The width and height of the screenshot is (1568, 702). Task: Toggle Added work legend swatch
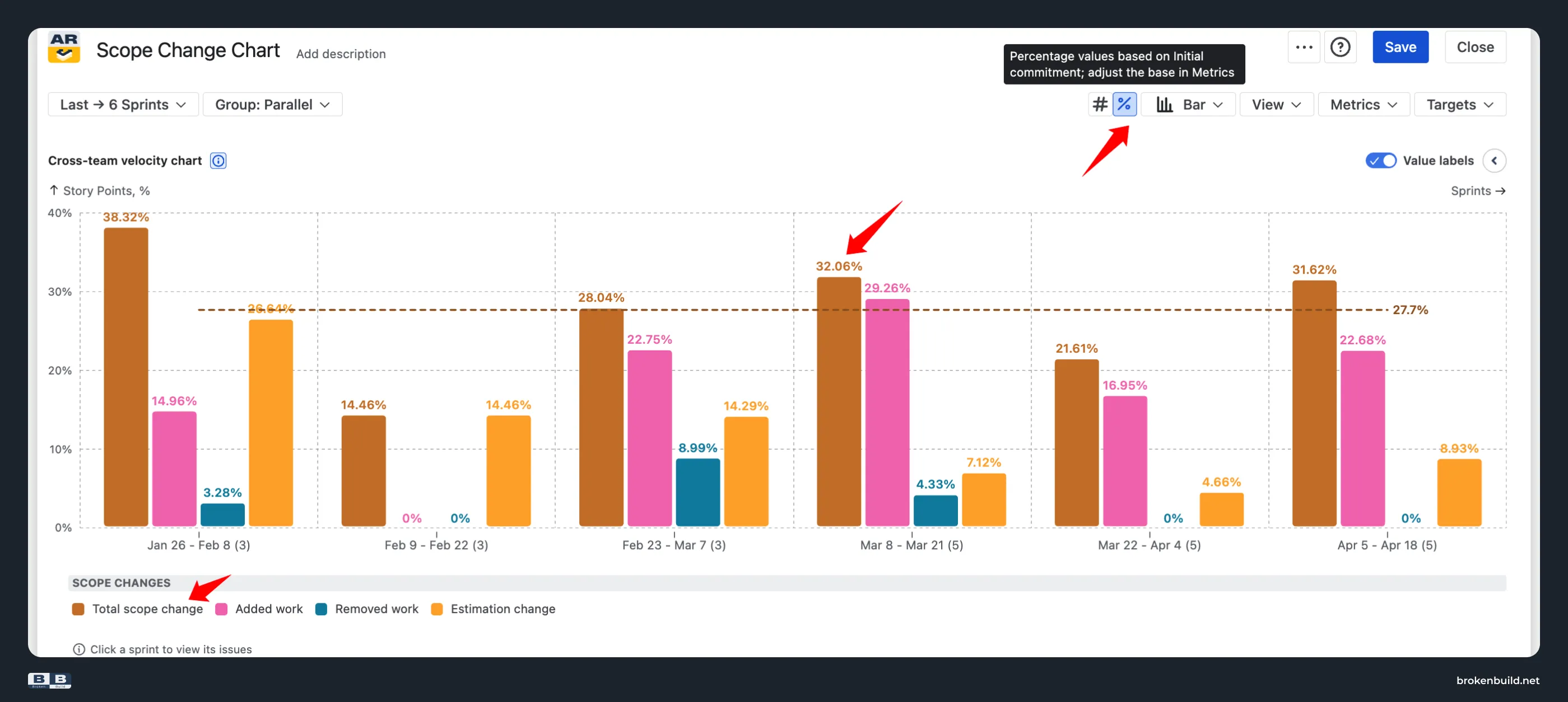(x=221, y=609)
